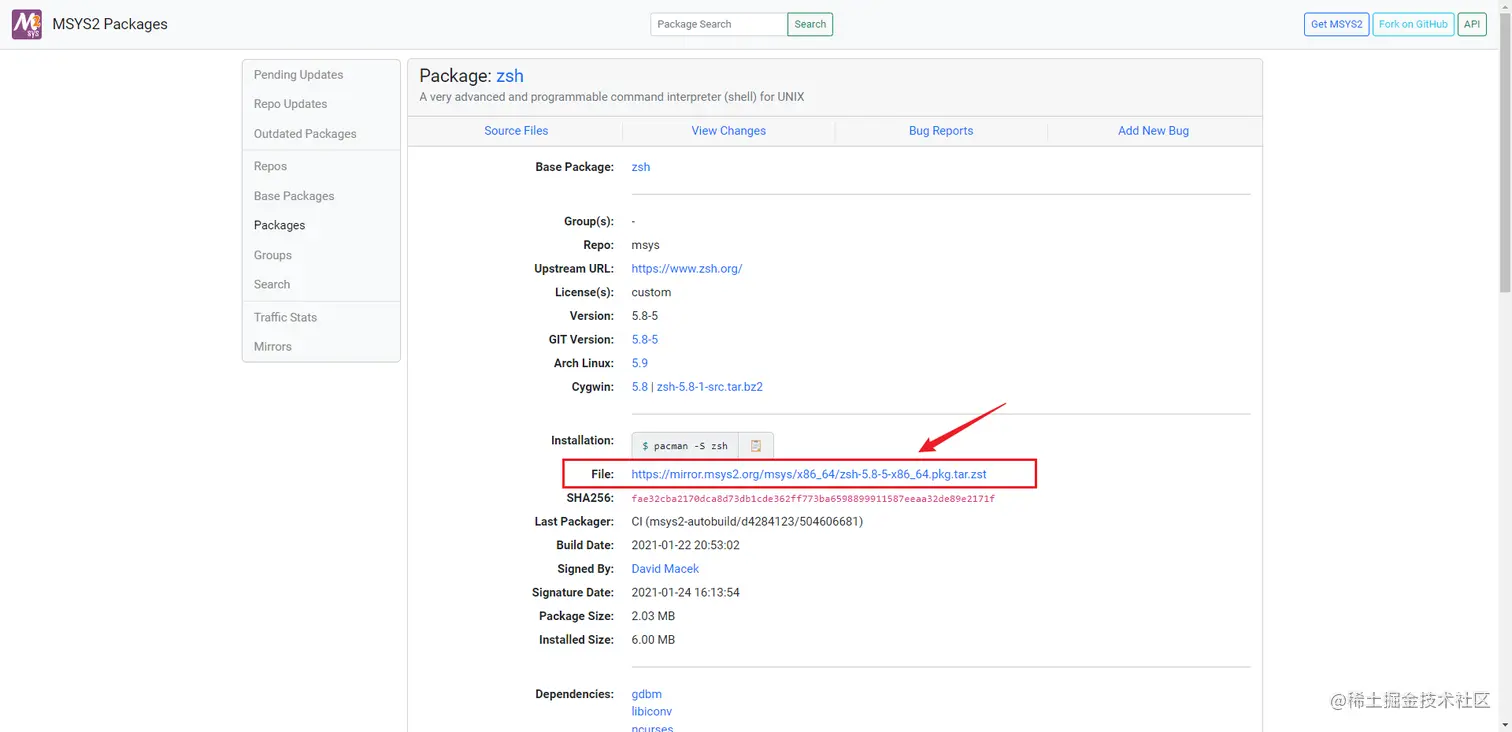Image resolution: width=1512 pixels, height=732 pixels.
Task: Visit Upstream URL https://www.zsh.org/
Action: pos(687,269)
